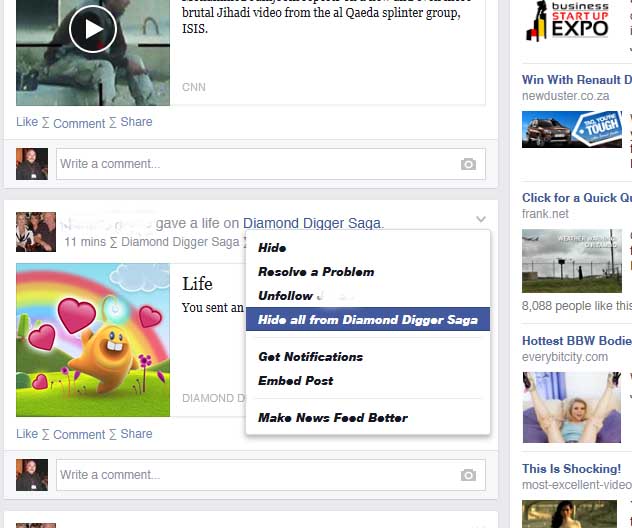632x528 pixels.
Task: Click your profile picture beside Diamond Digger comment box
Action: point(32,475)
